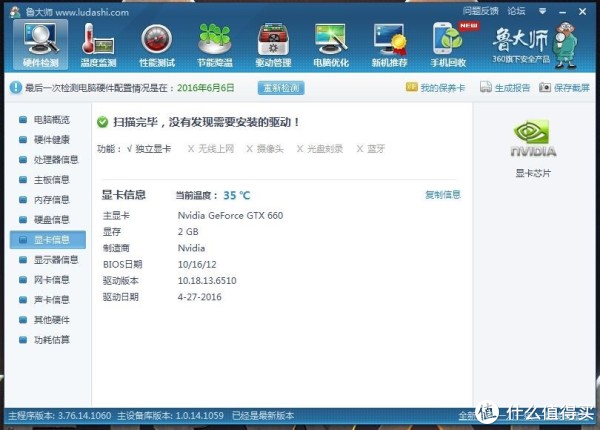This screenshot has height=430, width=600.
Task: Launch the 性能测试 performance test
Action: [157, 45]
